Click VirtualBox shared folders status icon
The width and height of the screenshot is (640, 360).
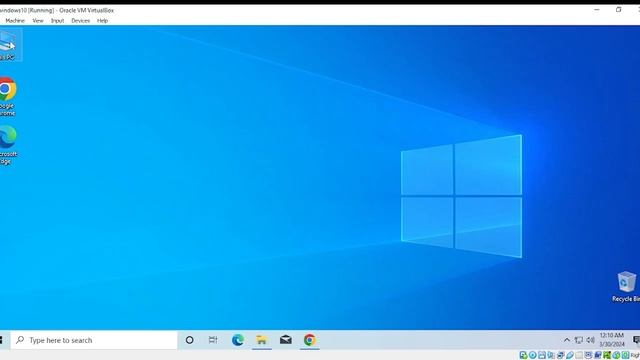pyautogui.click(x=579, y=355)
